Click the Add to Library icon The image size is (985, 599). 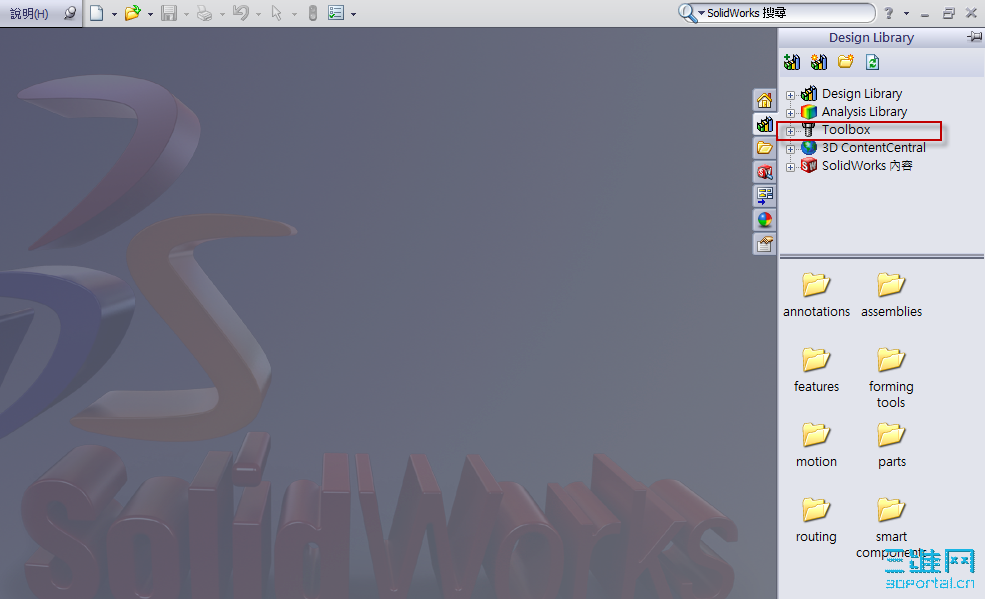(x=792, y=62)
